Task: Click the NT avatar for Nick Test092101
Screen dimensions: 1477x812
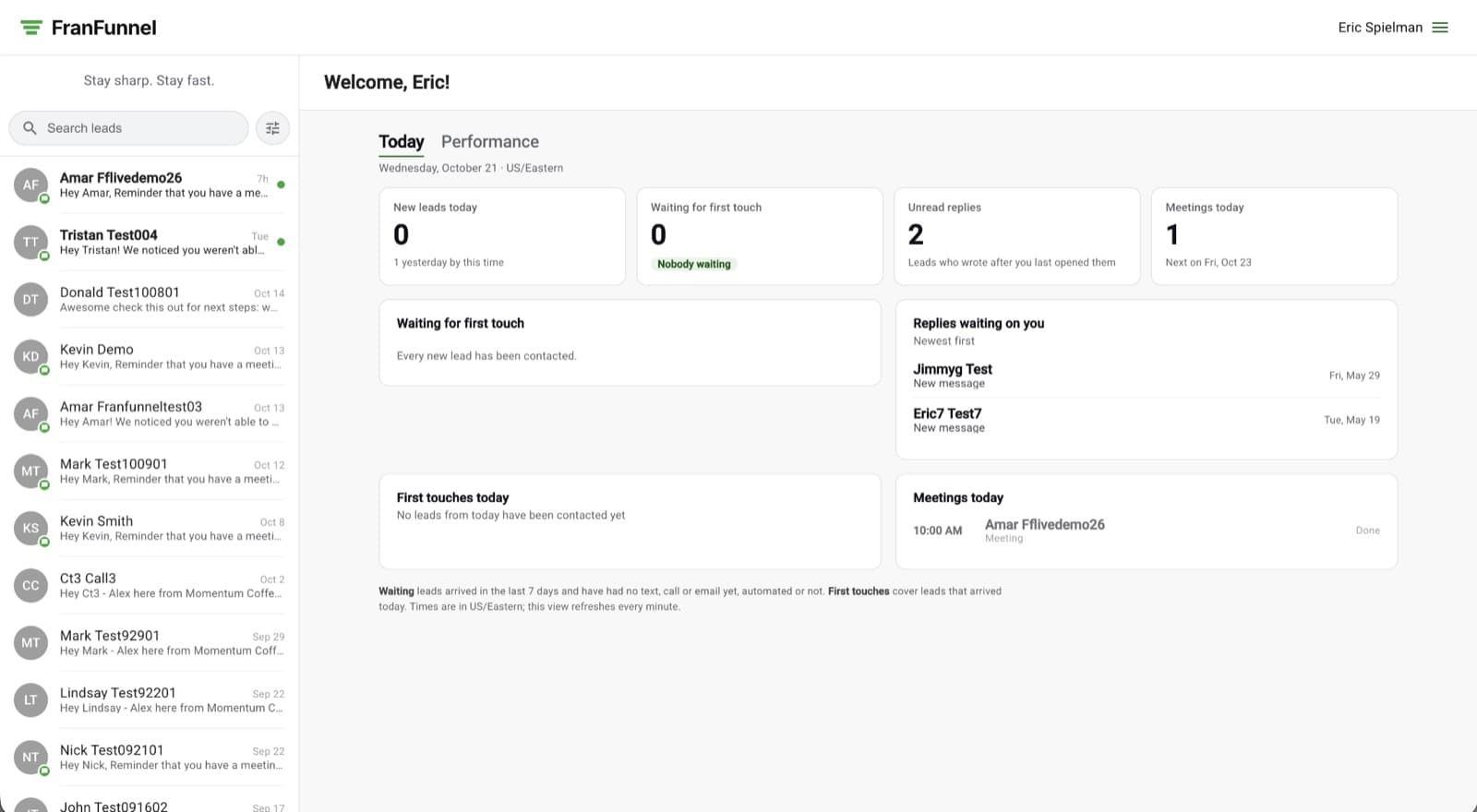Action: 30,757
